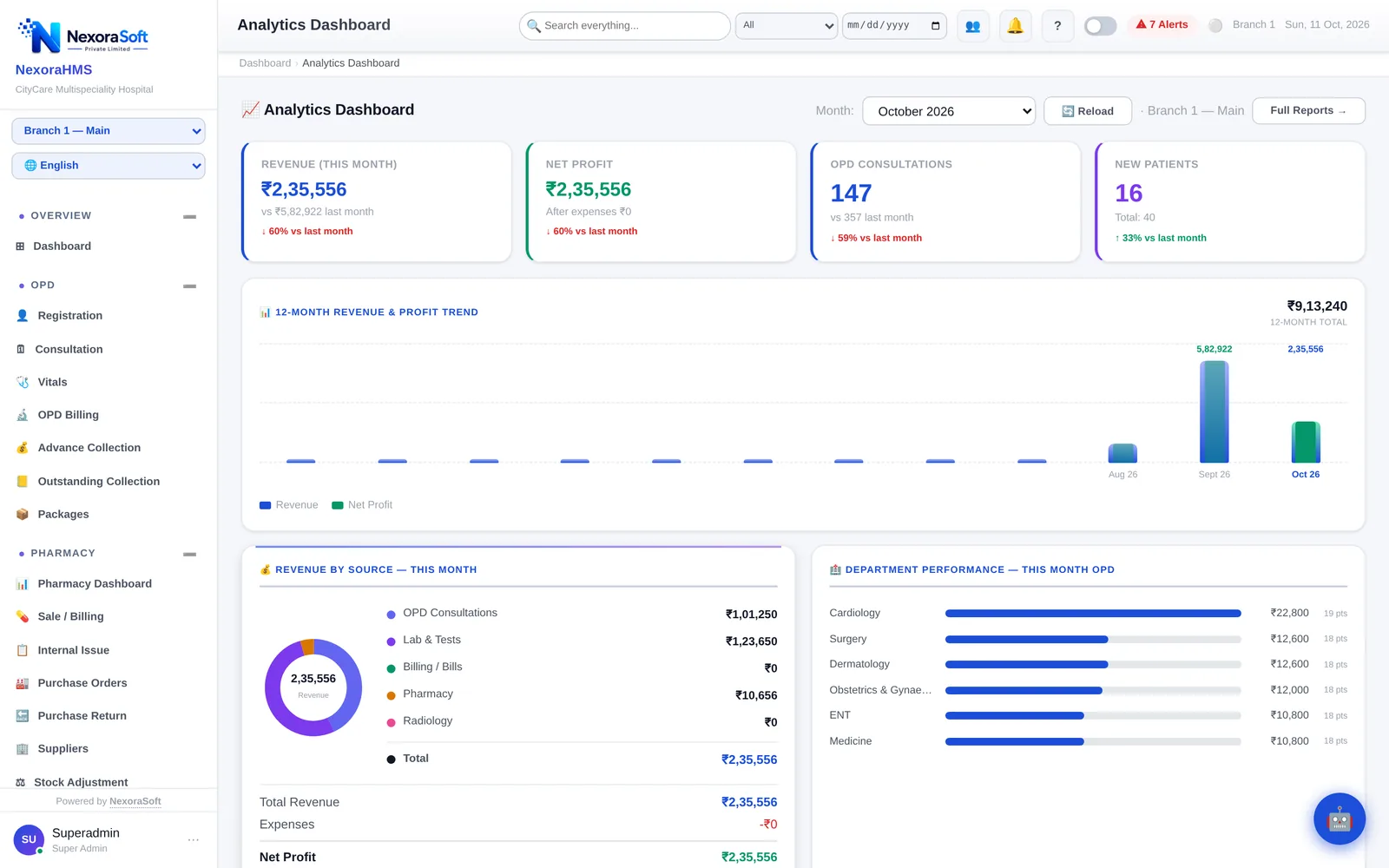Screen dimensions: 1389x868
Task: Click the Internal Issue clipboard icon
Action: tap(23, 650)
